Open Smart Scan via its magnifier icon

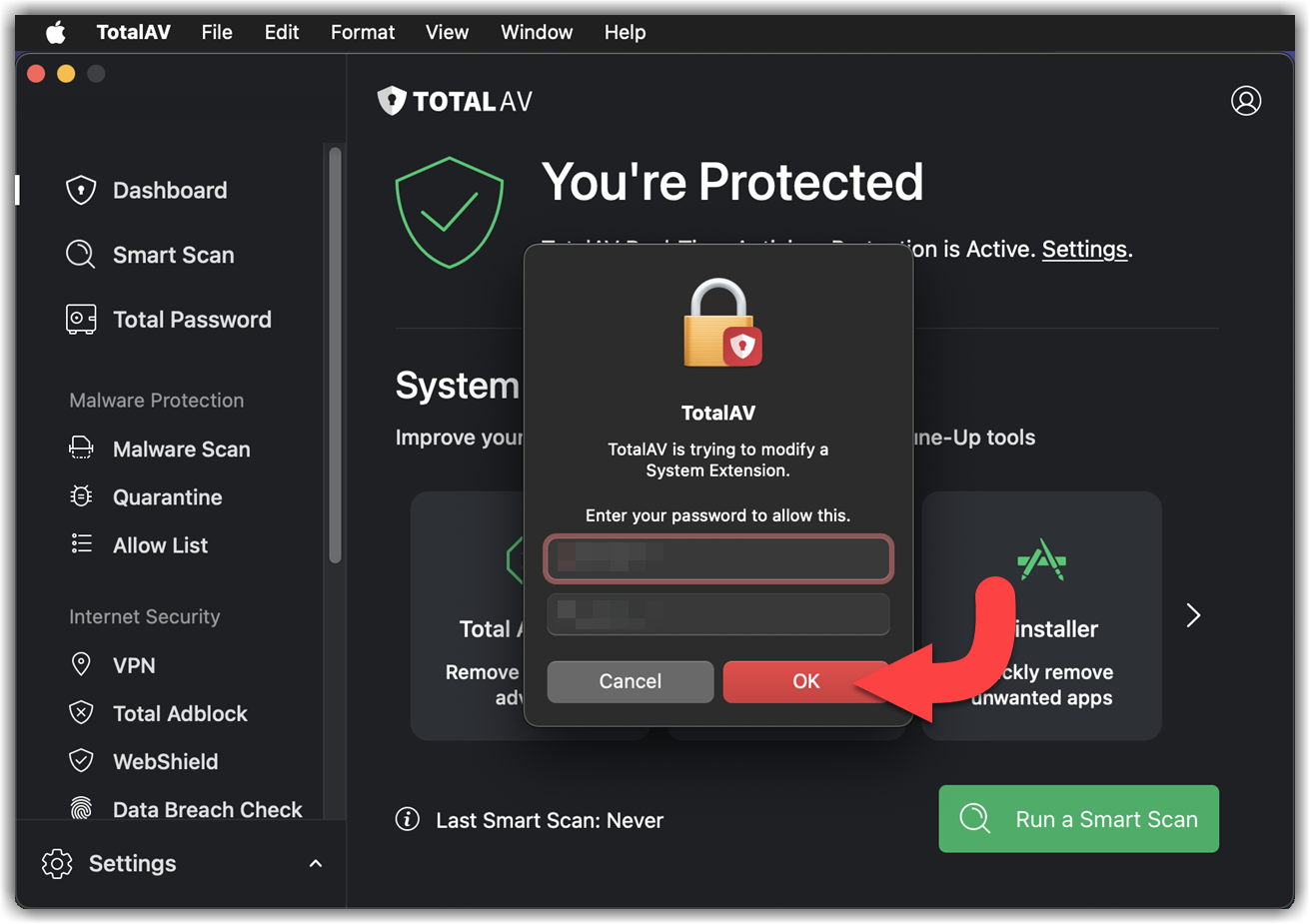pos(80,255)
